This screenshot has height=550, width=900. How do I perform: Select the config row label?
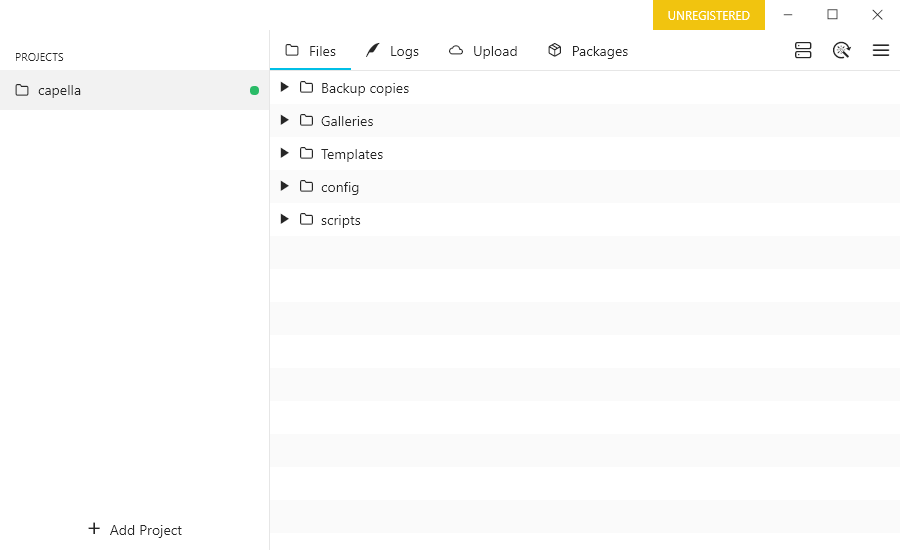(340, 187)
